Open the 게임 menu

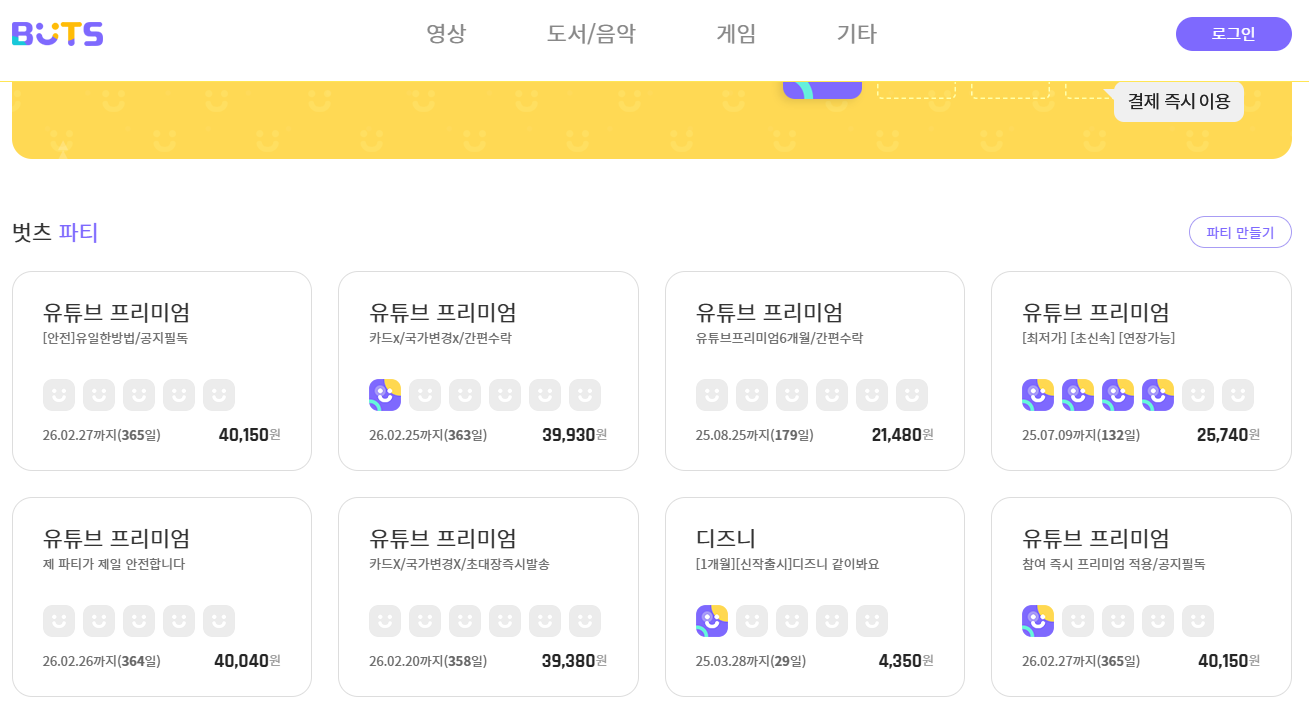point(736,34)
